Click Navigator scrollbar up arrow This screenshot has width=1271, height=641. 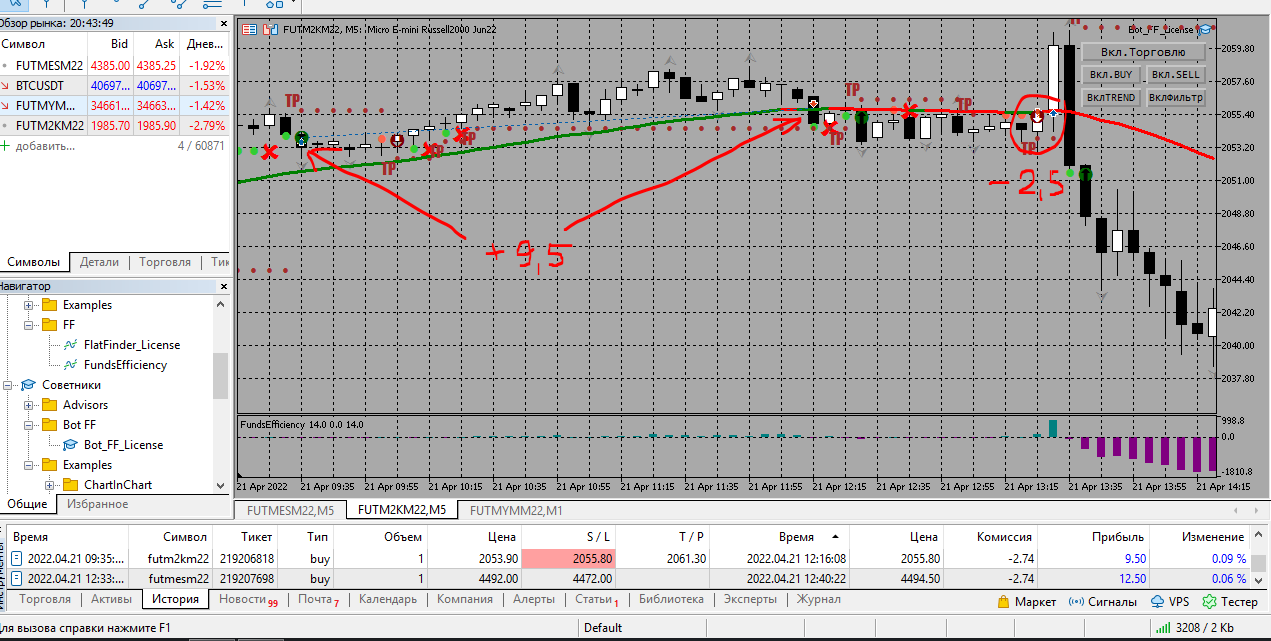click(221, 304)
